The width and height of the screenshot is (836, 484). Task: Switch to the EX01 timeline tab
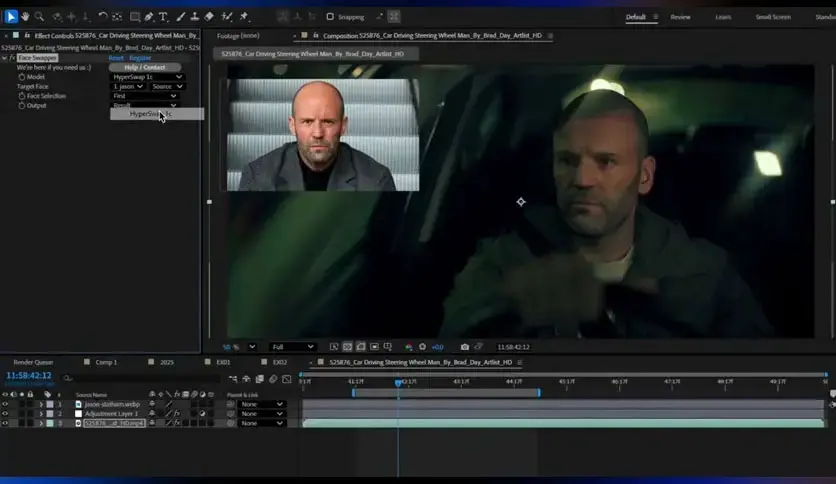[x=223, y=362]
